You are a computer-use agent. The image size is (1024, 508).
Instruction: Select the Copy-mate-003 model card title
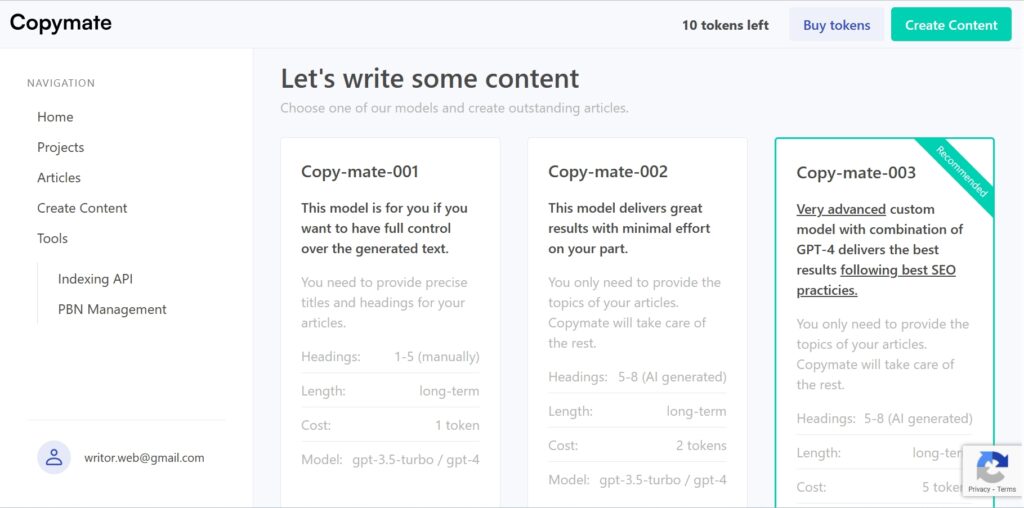(x=856, y=173)
